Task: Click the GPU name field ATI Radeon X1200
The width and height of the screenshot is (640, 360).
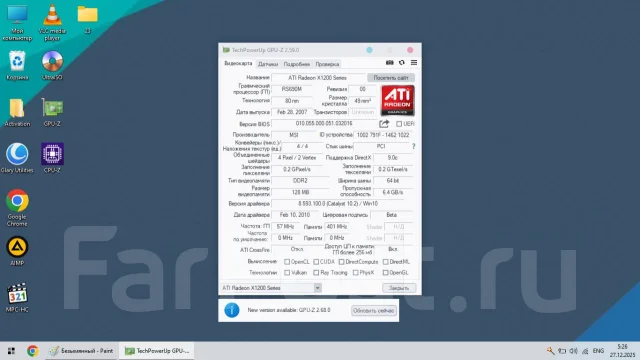Action: point(318,78)
